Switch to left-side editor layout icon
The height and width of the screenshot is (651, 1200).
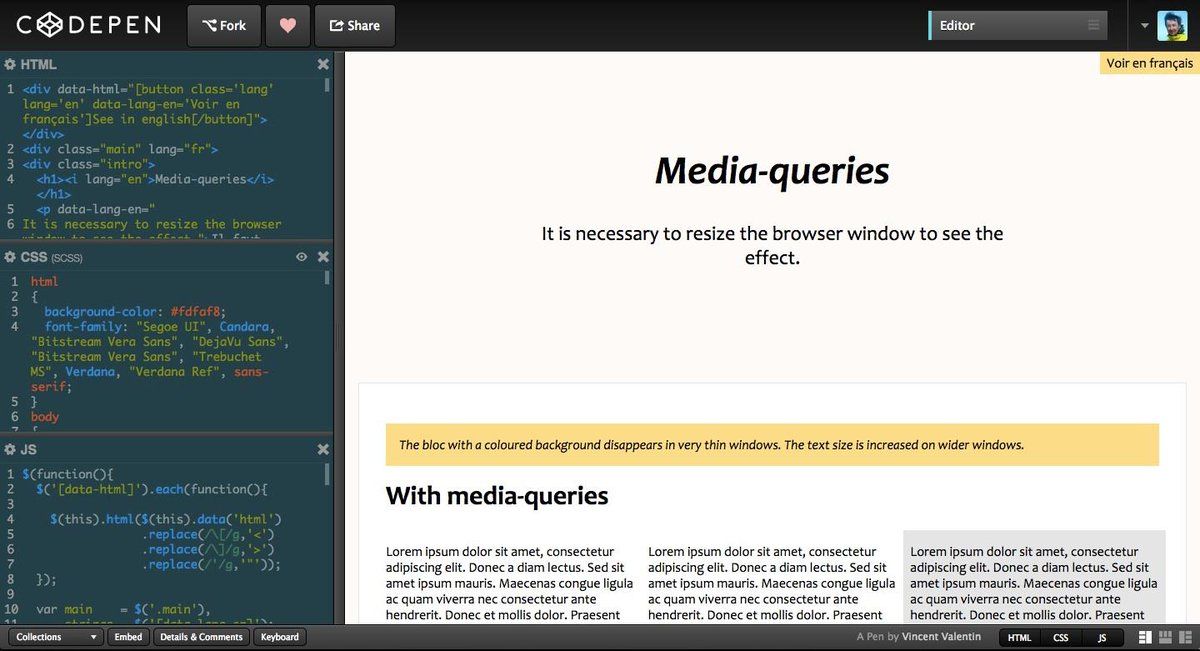tap(1145, 637)
